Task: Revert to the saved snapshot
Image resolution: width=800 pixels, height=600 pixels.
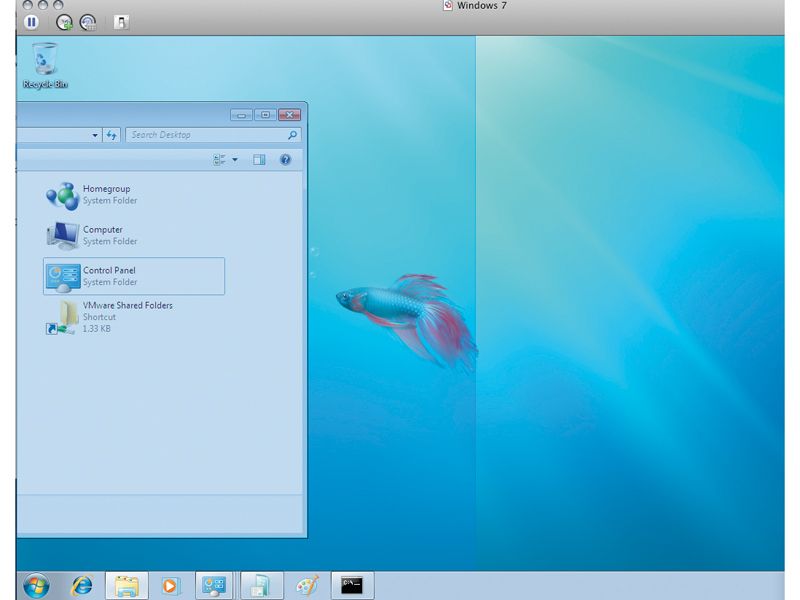Action: point(87,21)
